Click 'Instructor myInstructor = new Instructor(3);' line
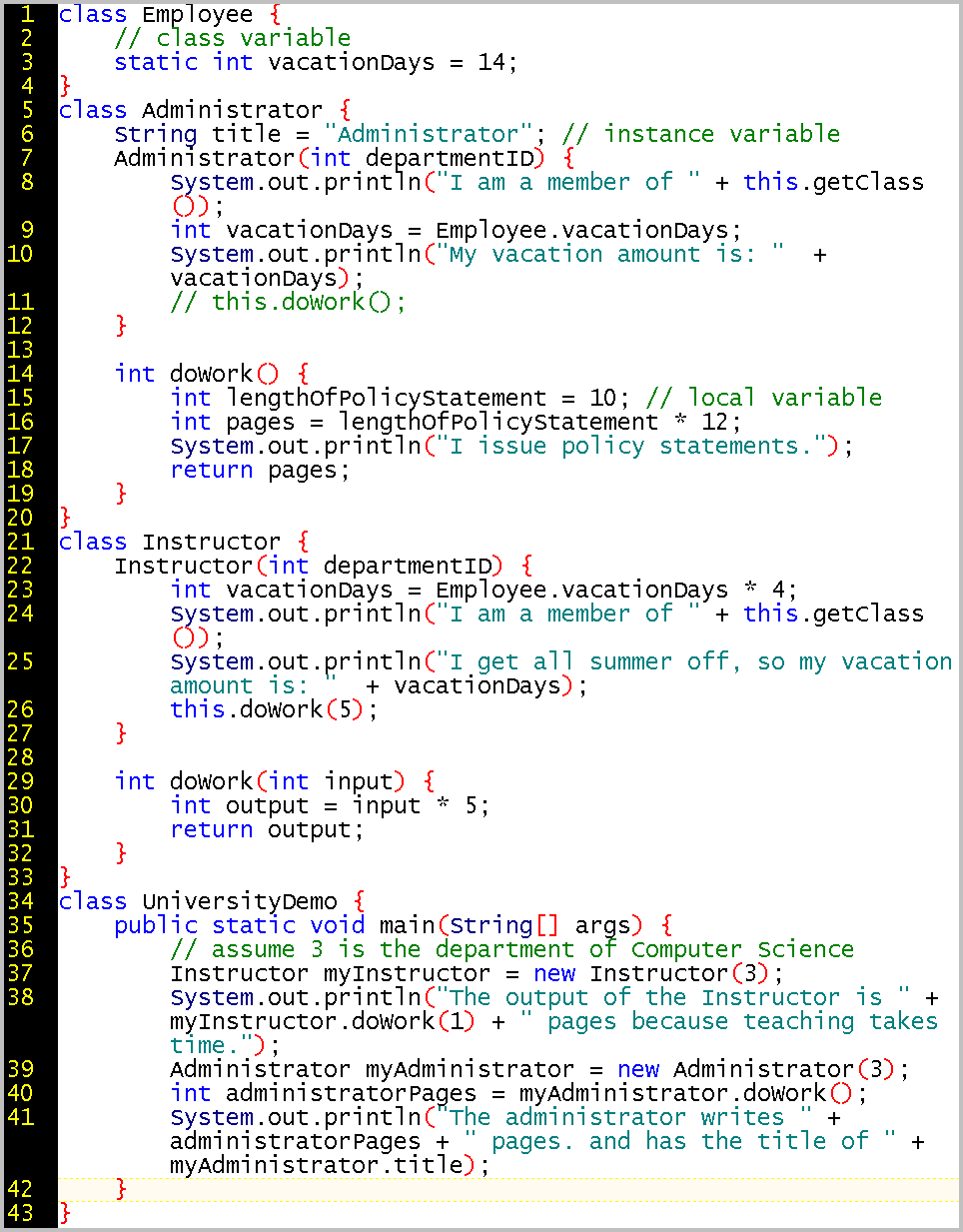Viewport: 963px width, 1232px height. click(478, 974)
